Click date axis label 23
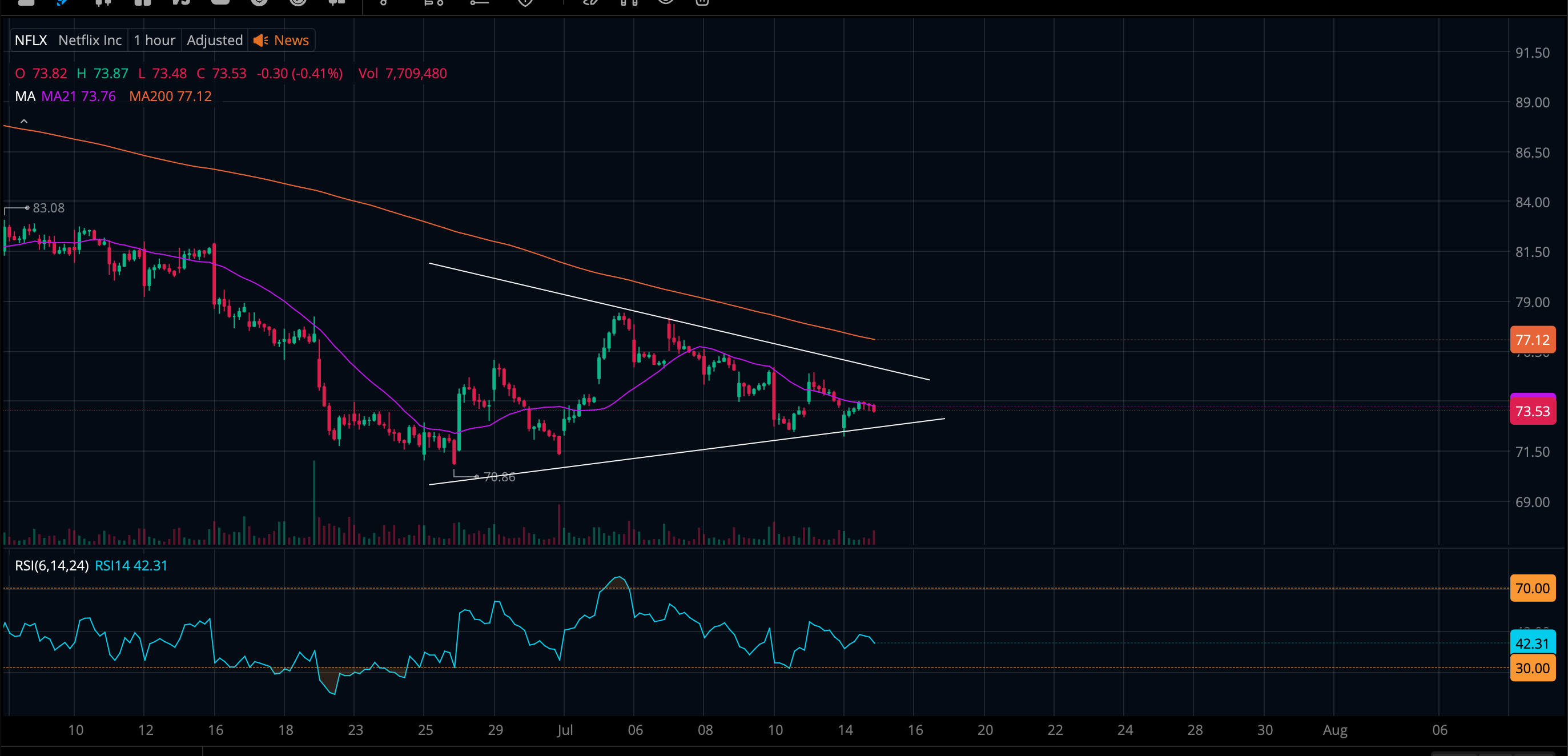This screenshot has height=756, width=1568. (356, 730)
